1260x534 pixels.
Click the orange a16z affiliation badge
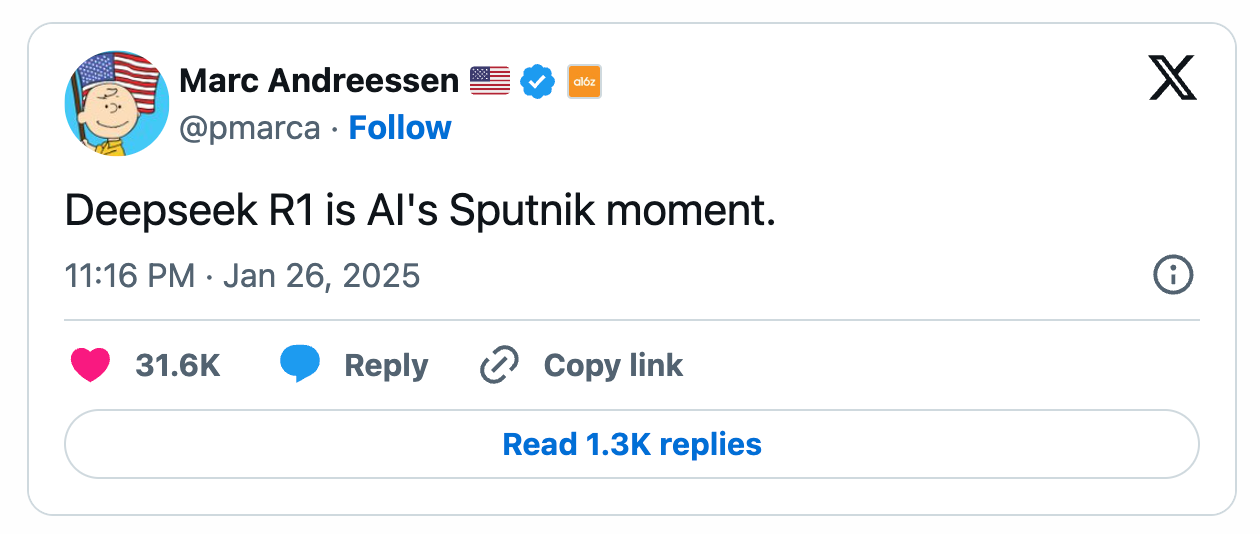pos(584,81)
